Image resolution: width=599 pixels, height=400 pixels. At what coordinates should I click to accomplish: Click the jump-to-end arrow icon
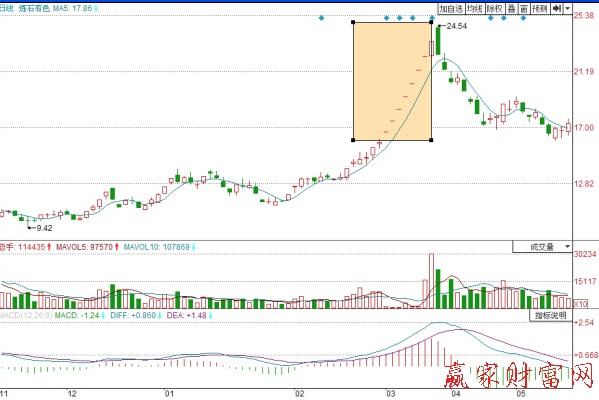(x=557, y=8)
